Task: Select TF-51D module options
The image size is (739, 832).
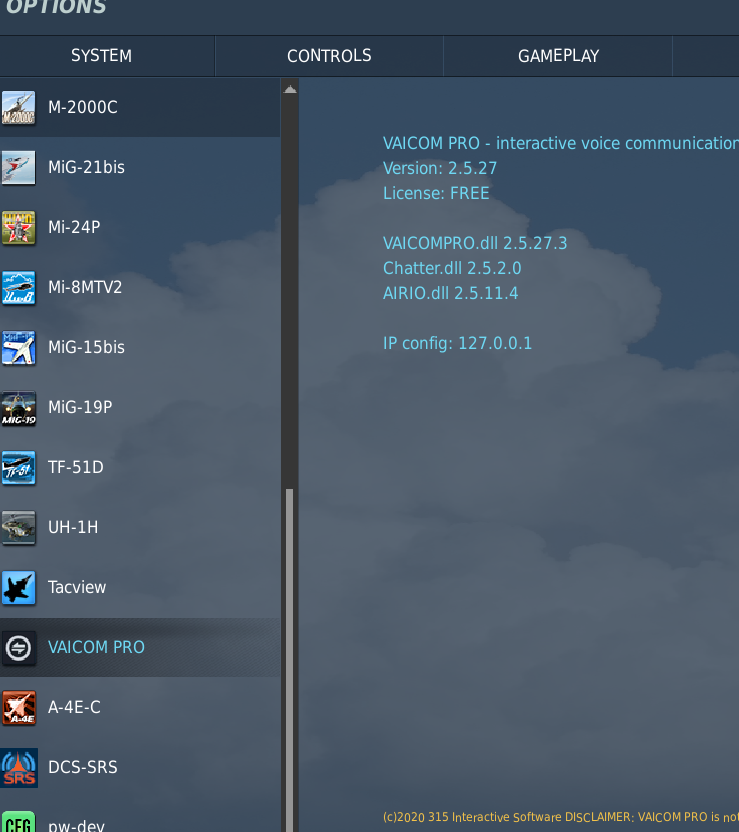Action: [x=140, y=467]
